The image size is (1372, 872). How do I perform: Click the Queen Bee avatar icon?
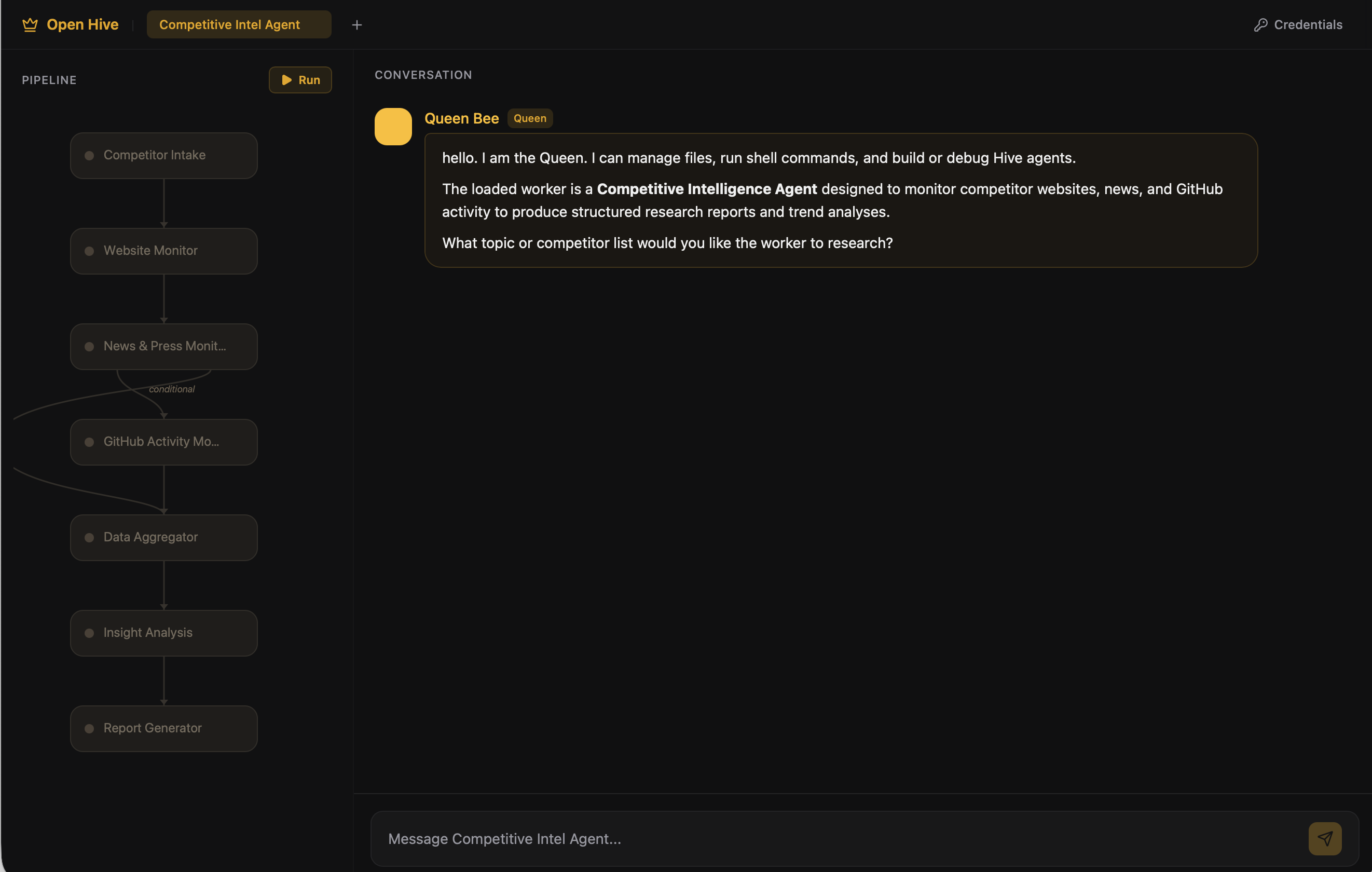click(393, 127)
